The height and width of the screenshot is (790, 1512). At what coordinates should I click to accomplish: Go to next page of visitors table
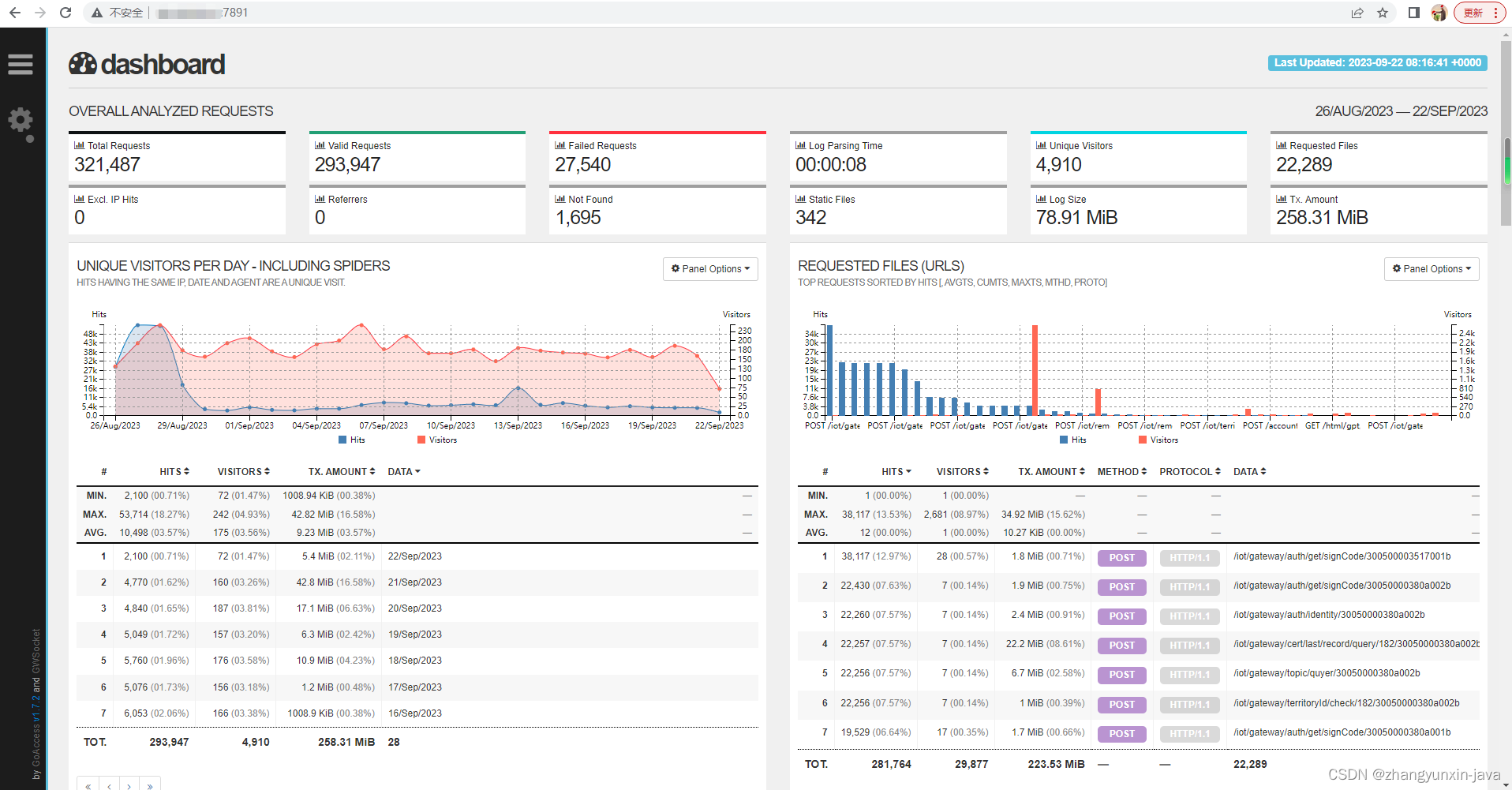coord(129,784)
